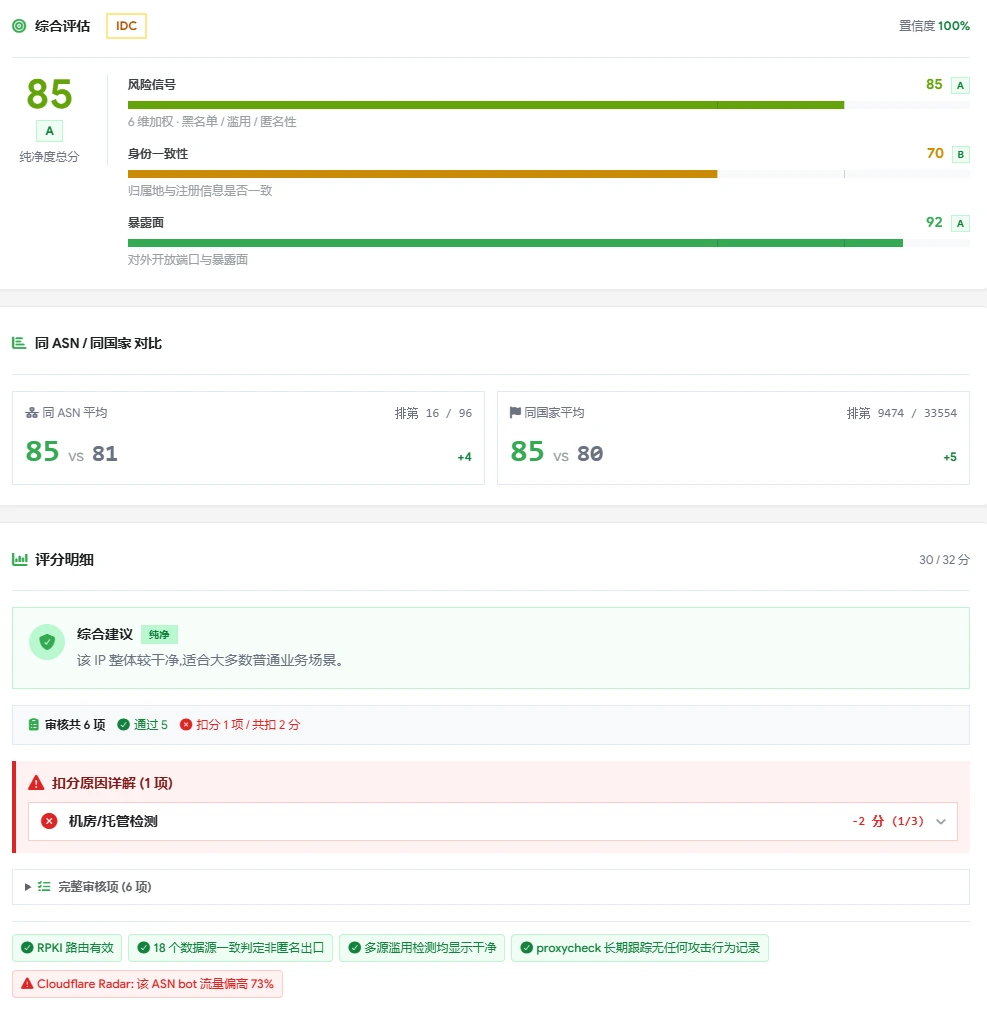987x1014 pixels.
Task: Click the IDC badge
Action: pyautogui.click(x=126, y=26)
